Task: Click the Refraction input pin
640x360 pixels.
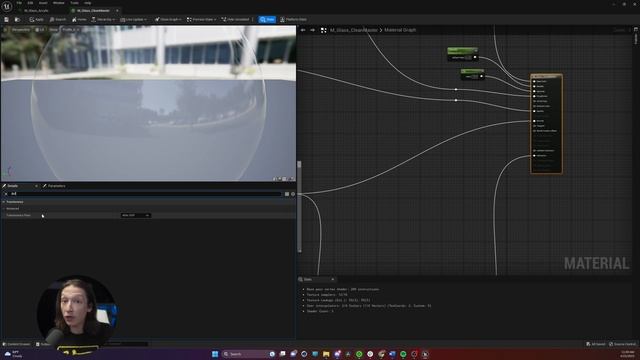Action: (x=534, y=156)
